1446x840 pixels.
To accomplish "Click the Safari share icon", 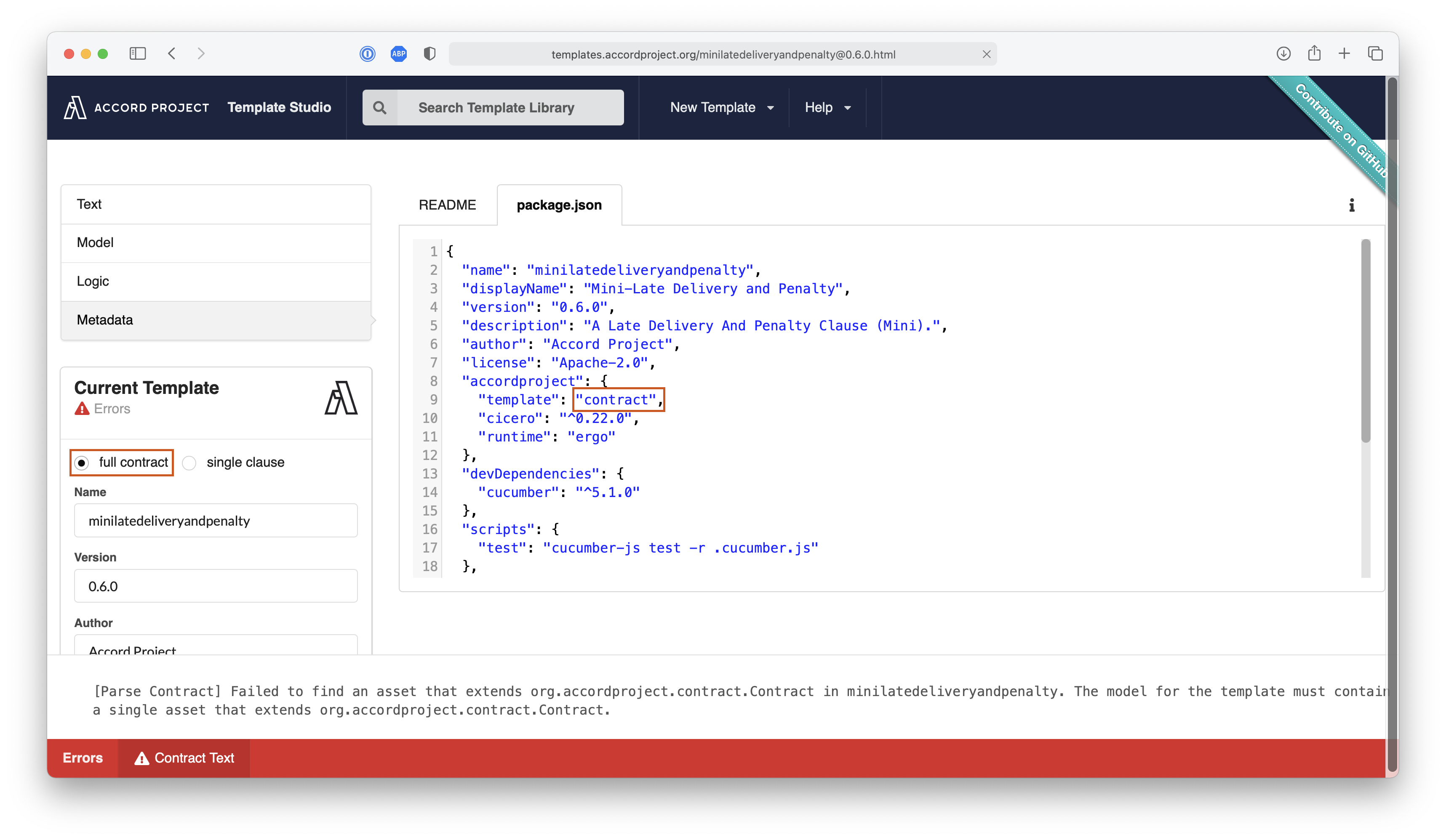I will click(x=1314, y=54).
